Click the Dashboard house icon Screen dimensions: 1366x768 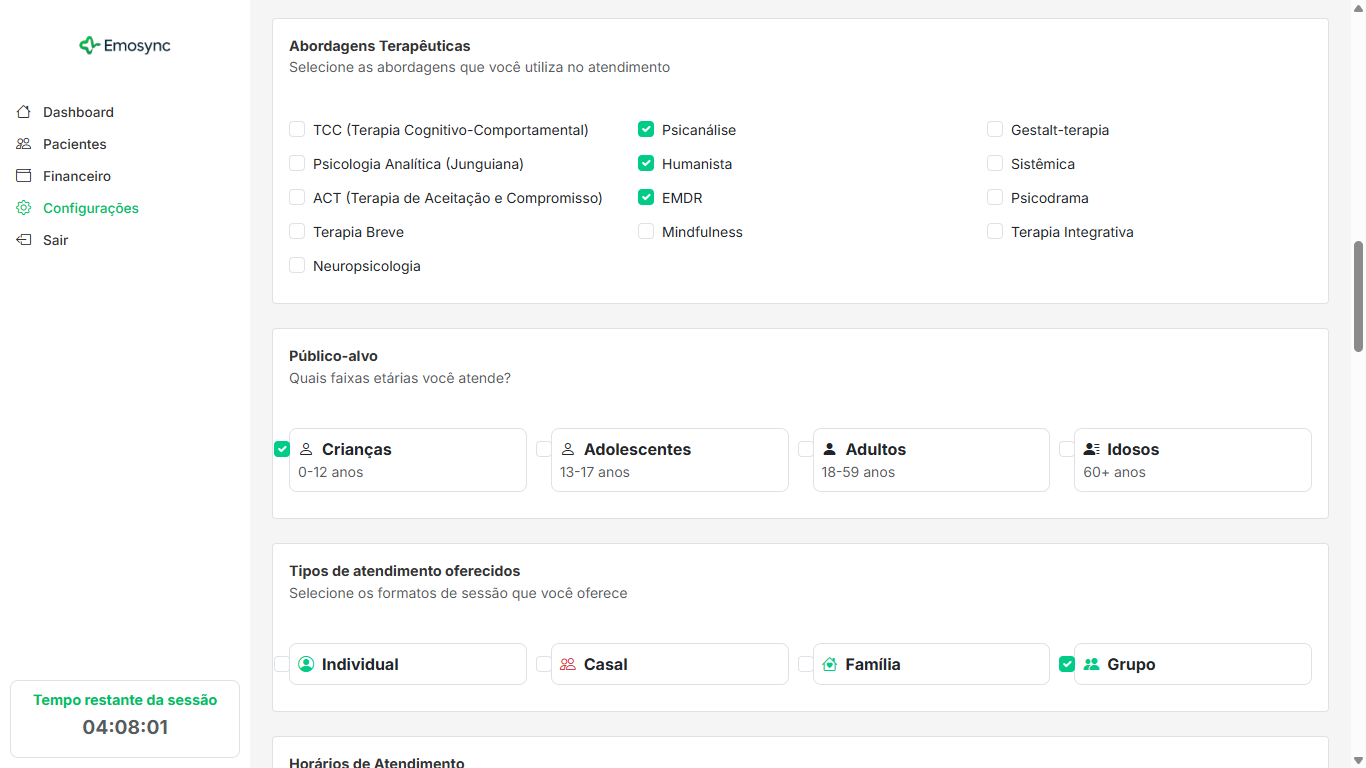pos(24,112)
